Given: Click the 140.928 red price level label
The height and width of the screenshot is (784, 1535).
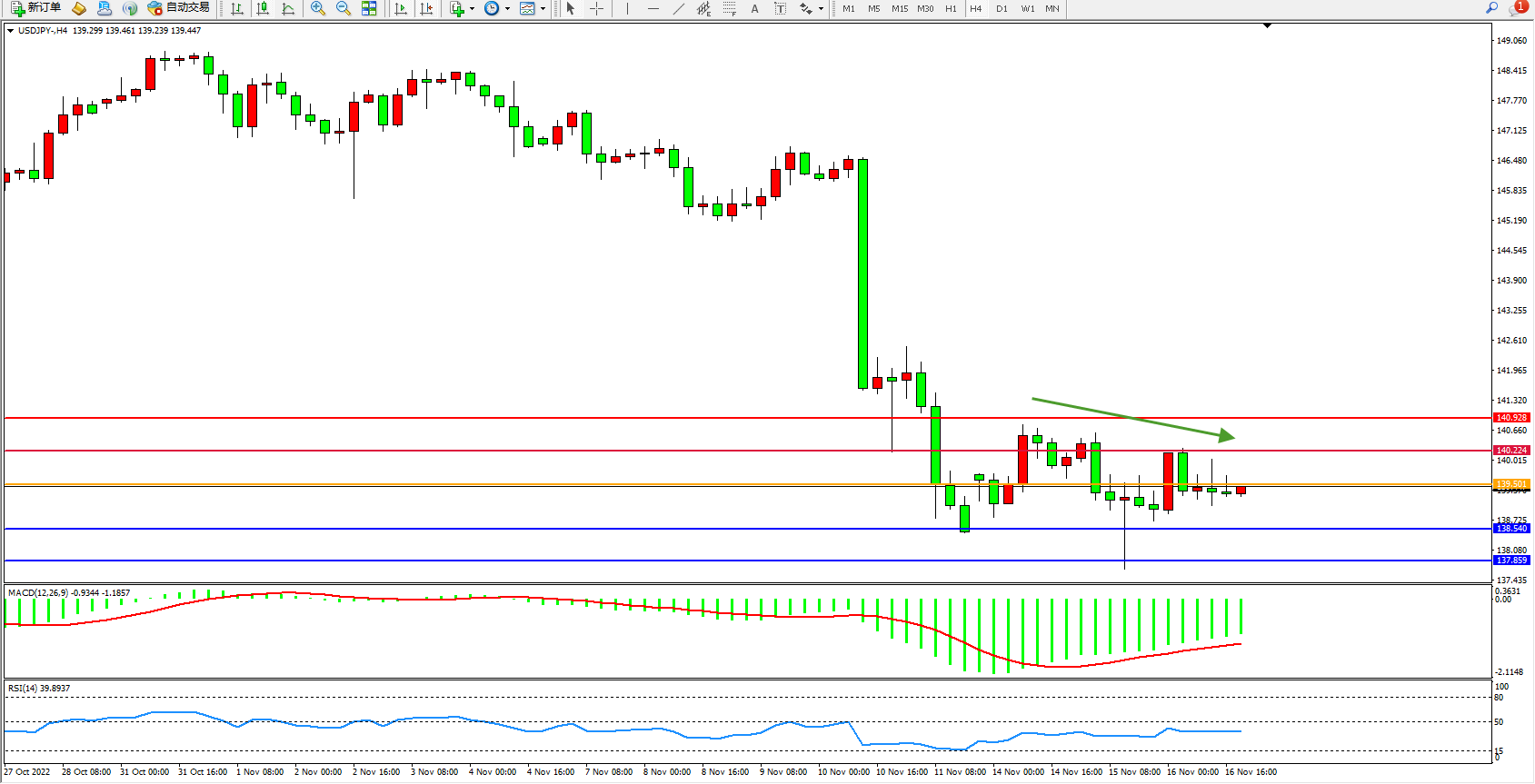Looking at the screenshot, I should pos(1511,418).
